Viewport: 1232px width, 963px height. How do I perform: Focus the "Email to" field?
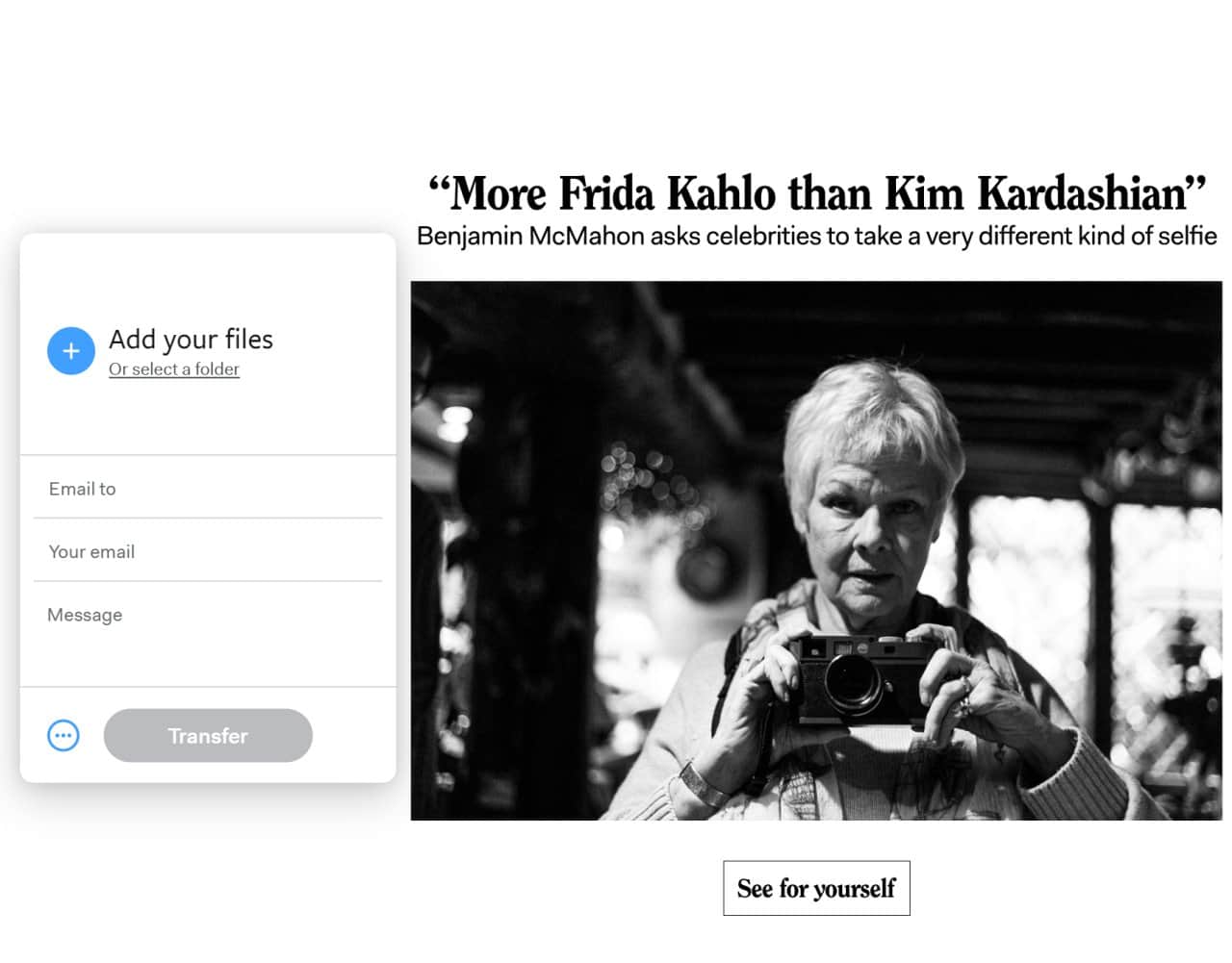pos(208,489)
